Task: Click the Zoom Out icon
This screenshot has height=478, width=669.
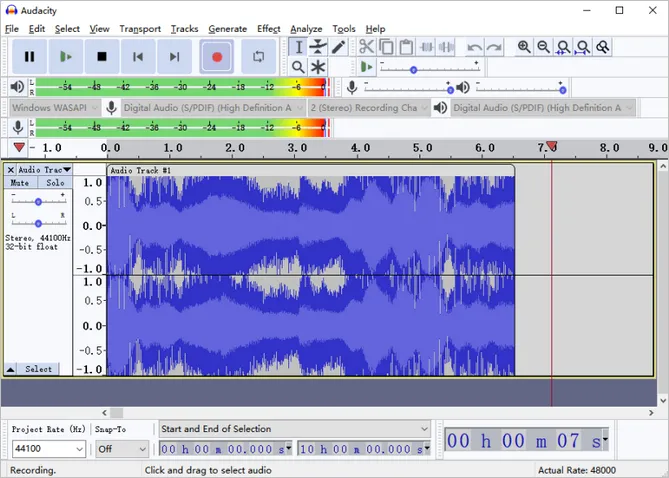Action: [544, 47]
